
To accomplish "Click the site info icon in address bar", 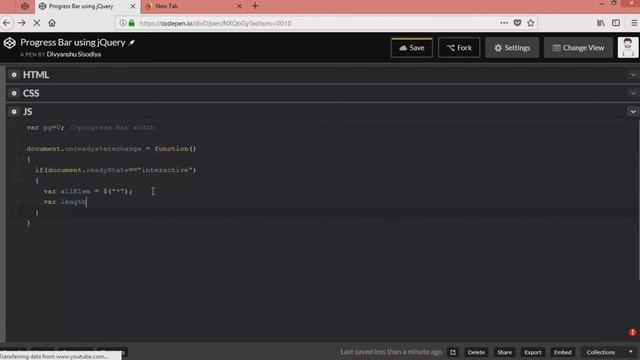I will (x=122, y=23).
